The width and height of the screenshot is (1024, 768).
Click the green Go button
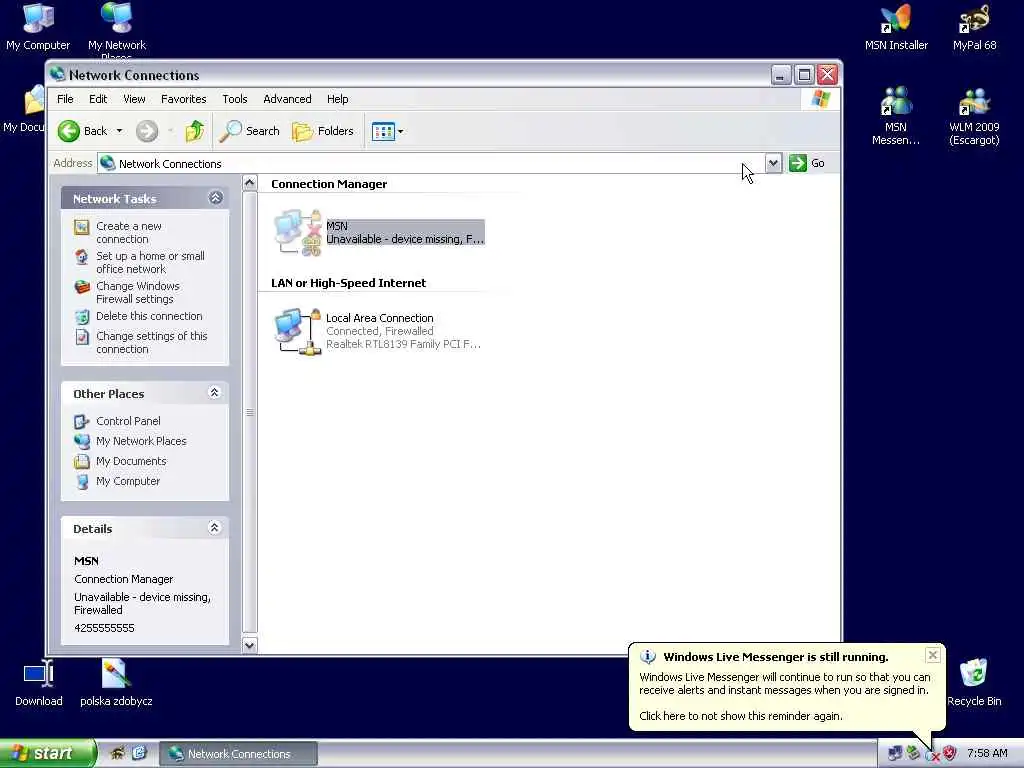[807, 163]
